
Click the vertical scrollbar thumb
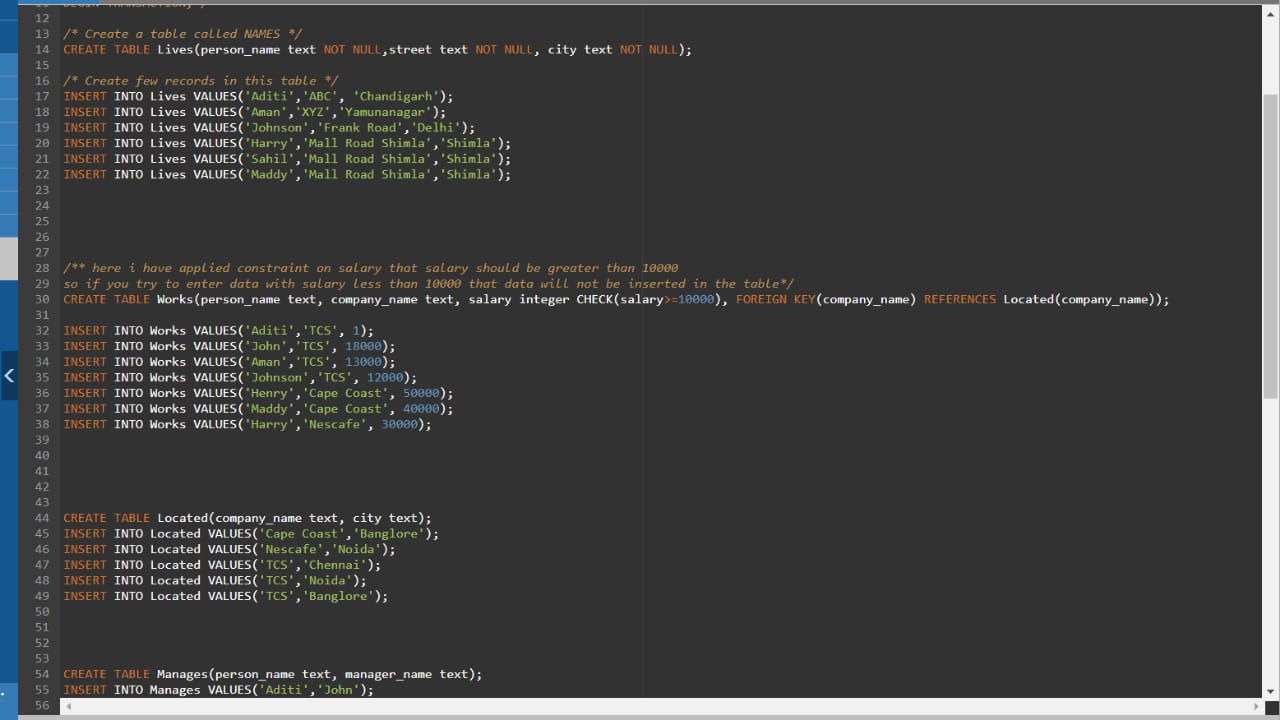1270,245
